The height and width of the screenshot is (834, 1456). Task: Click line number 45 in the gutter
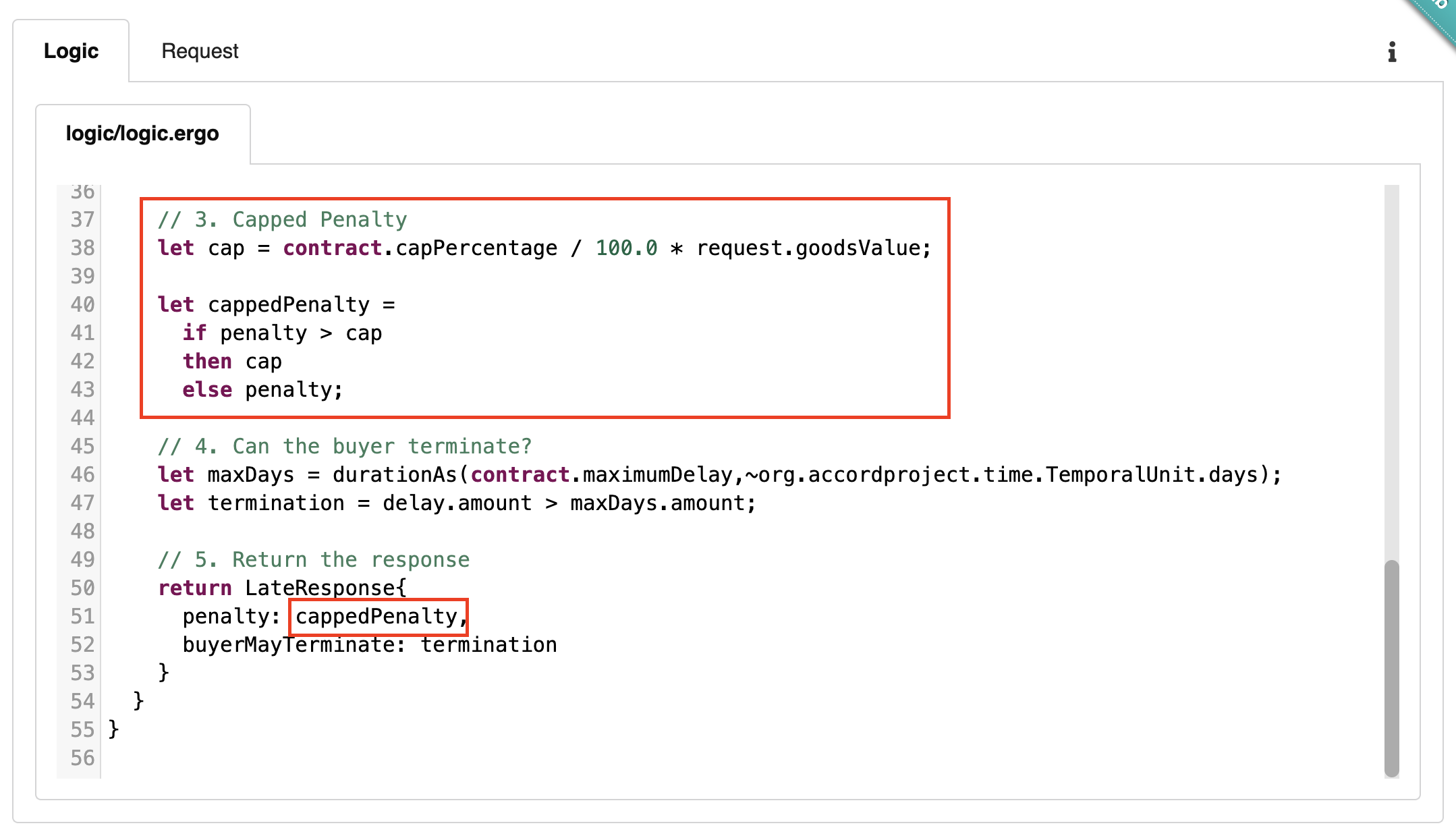pos(82,446)
